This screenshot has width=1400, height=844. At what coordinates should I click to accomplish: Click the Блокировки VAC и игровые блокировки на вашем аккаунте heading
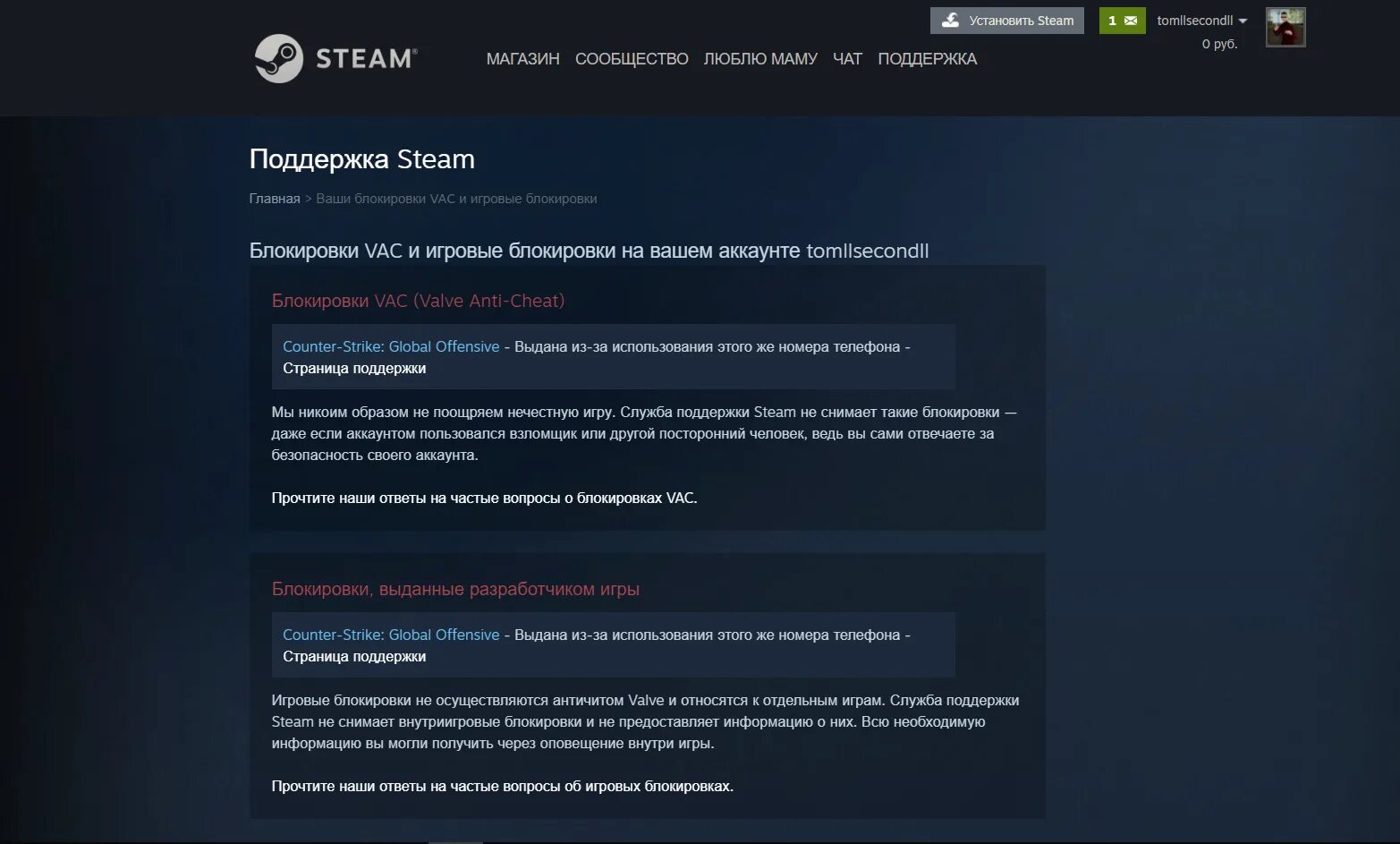pyautogui.click(x=589, y=251)
